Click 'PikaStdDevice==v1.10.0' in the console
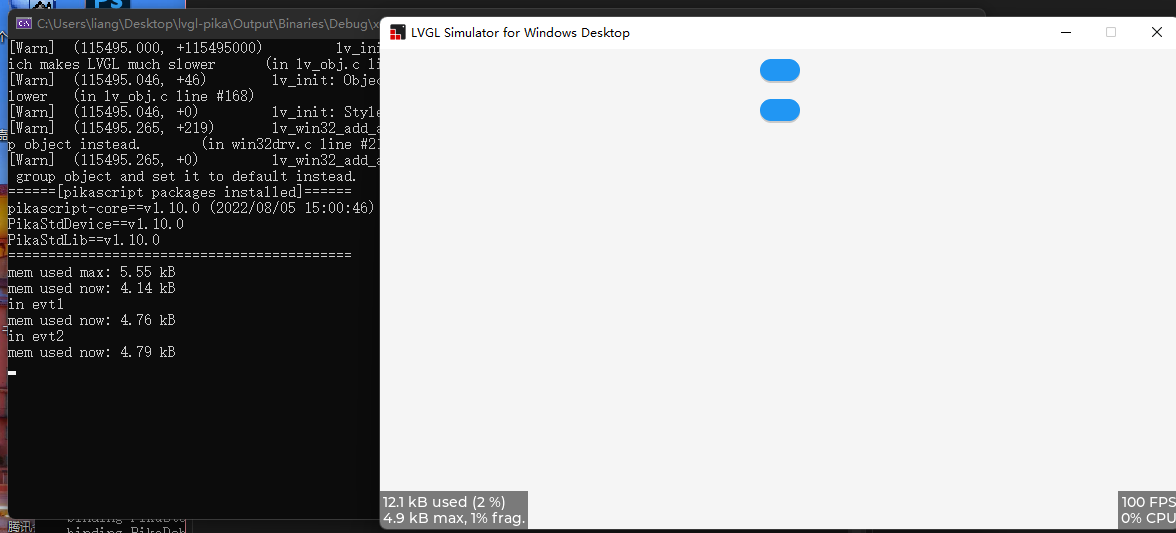This screenshot has height=533, width=1176. click(x=96, y=224)
